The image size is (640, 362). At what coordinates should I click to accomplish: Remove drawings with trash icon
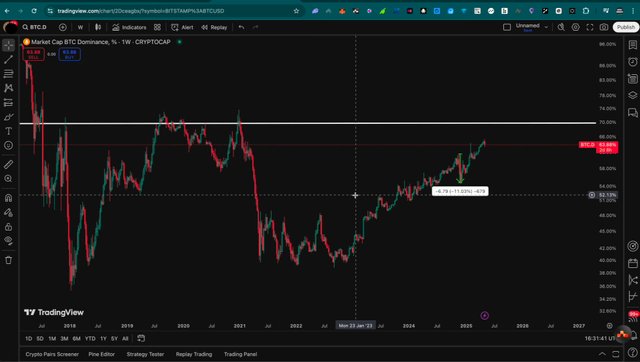point(9,260)
